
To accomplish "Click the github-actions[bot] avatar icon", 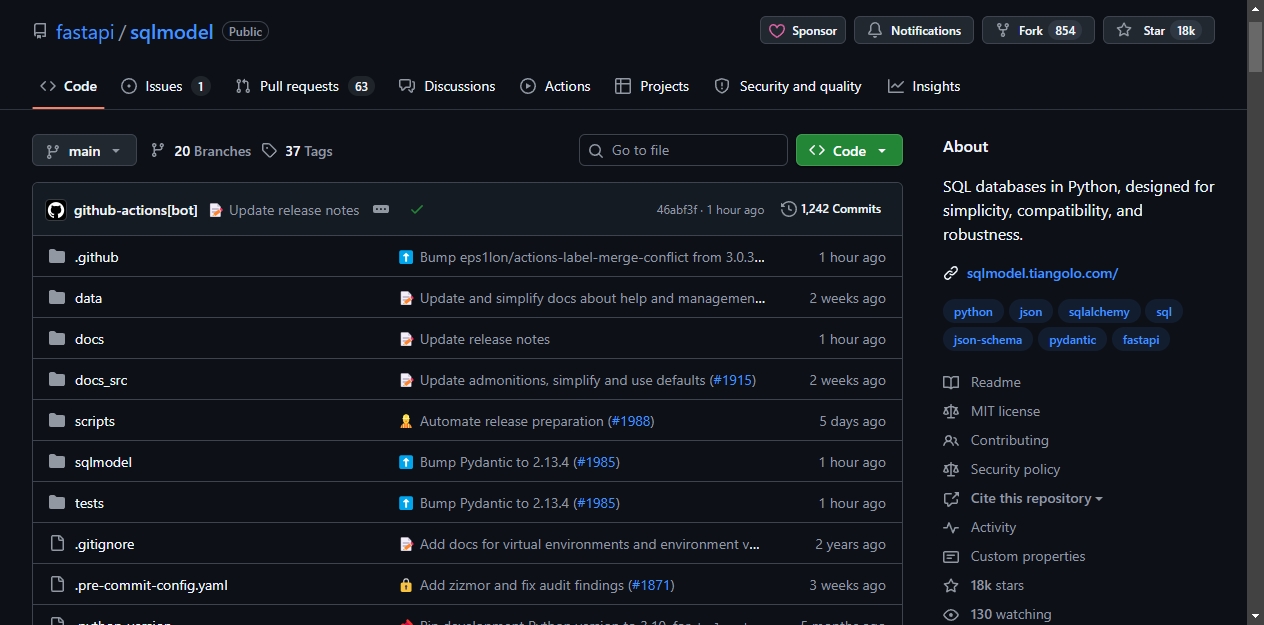I will coord(56,210).
